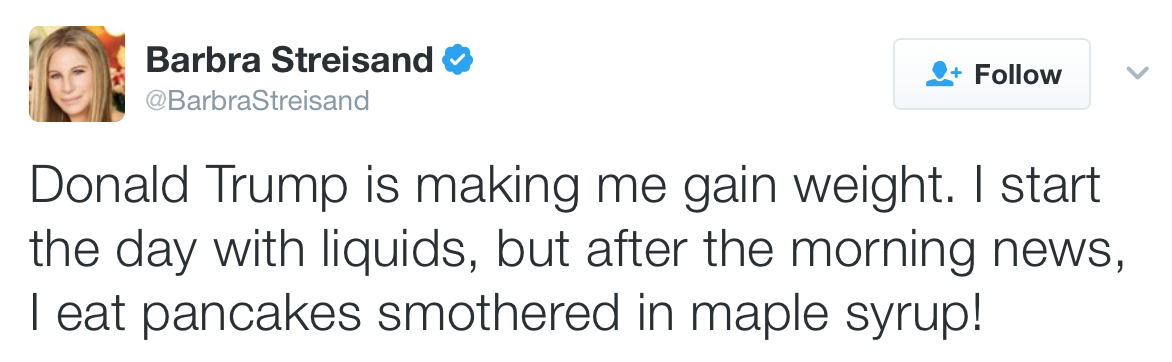Open Barbra Streisand's profile photo
Viewport: 1172px width, 362px height.
click(77, 74)
